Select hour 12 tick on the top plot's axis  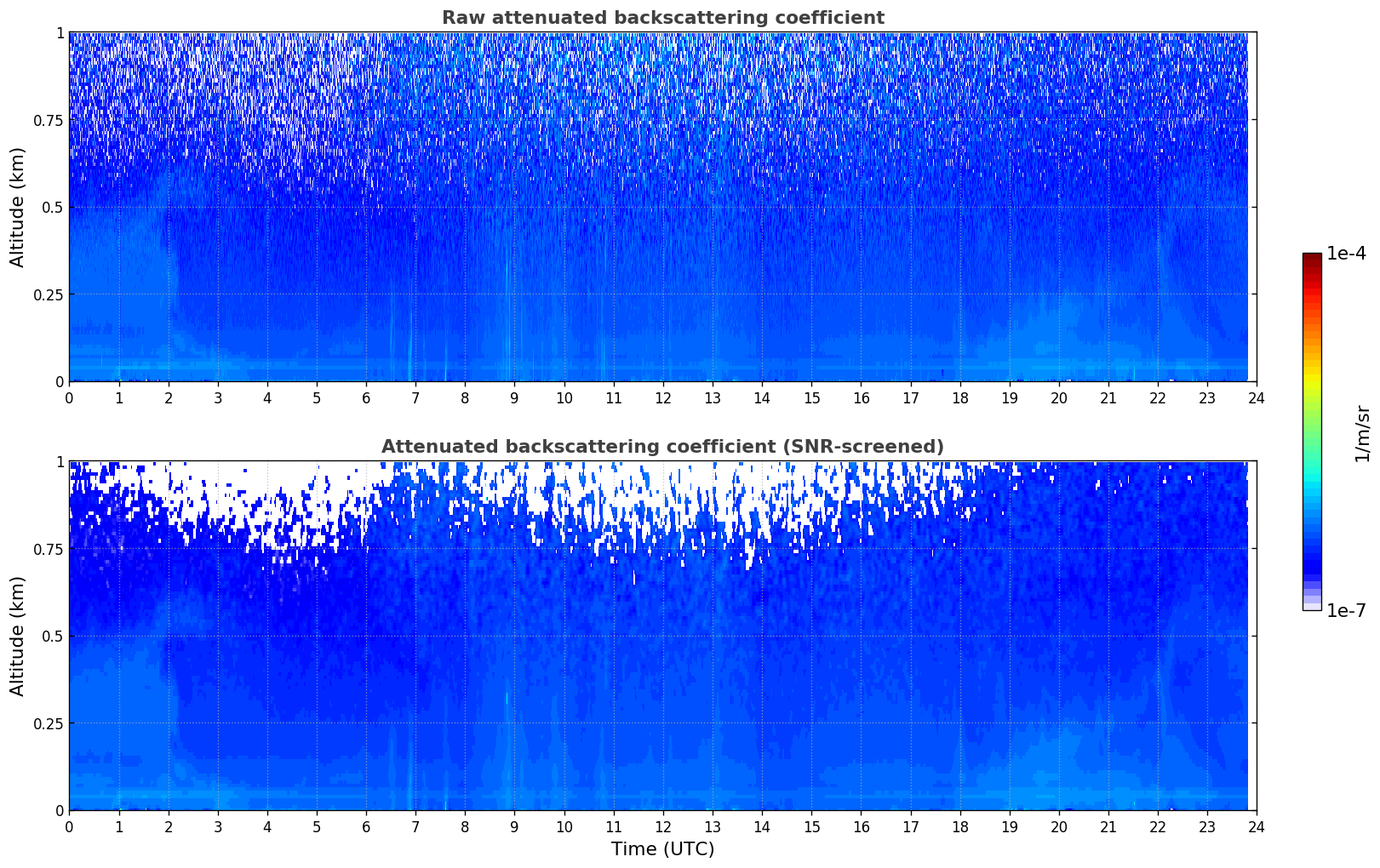coord(663,397)
